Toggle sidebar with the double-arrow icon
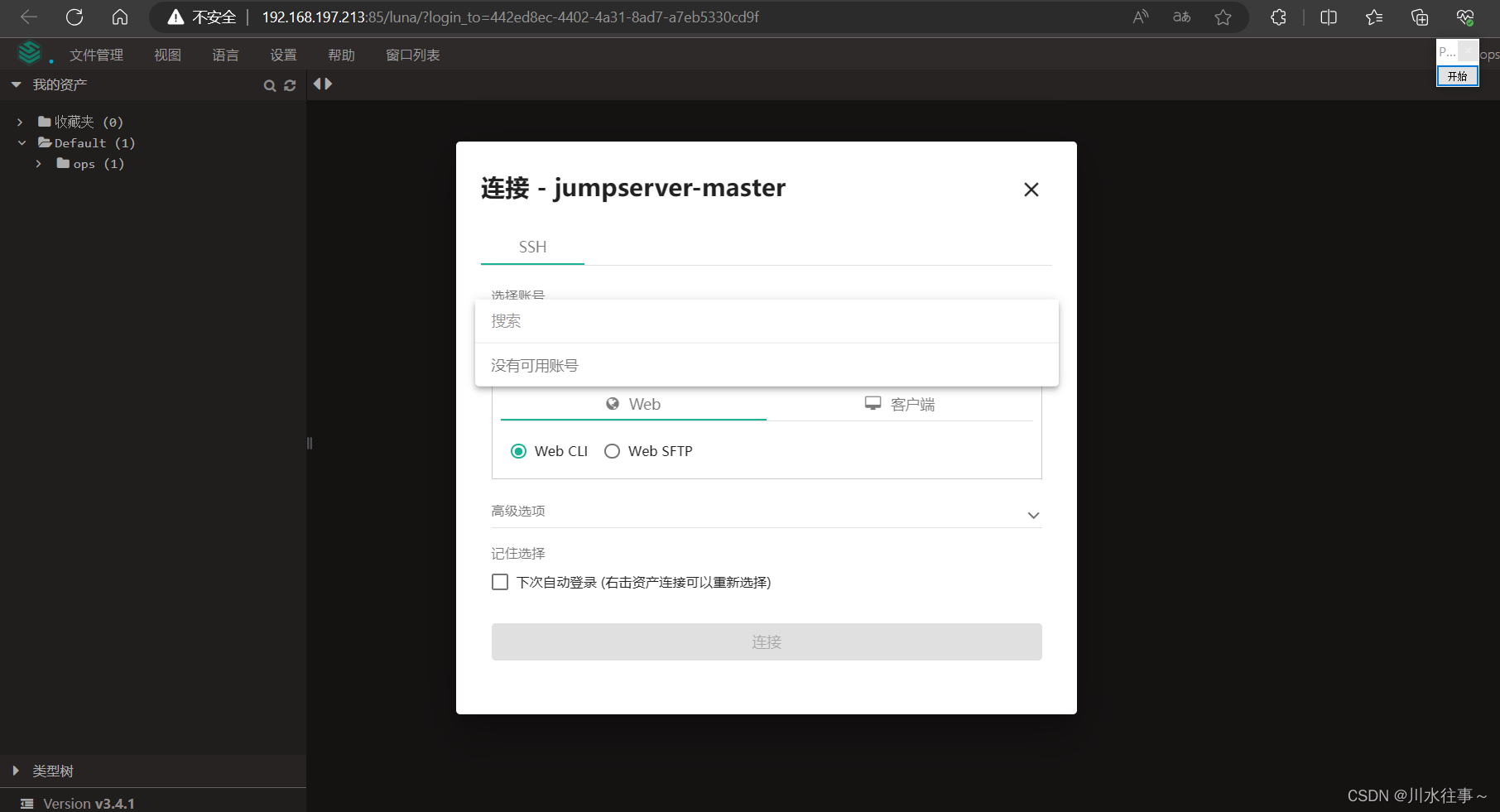 pos(323,84)
